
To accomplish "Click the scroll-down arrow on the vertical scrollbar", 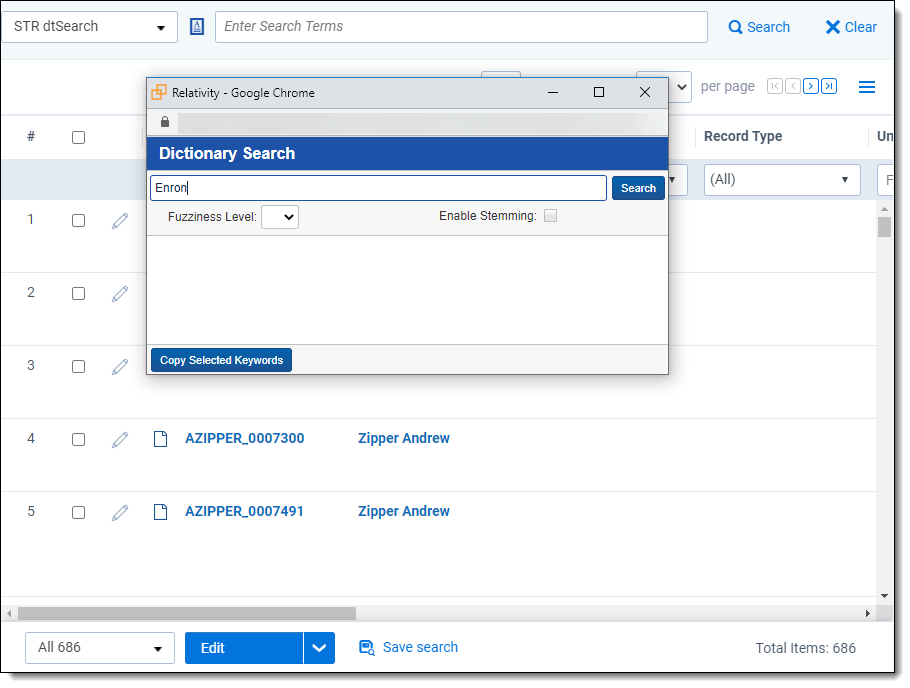I will point(884,596).
